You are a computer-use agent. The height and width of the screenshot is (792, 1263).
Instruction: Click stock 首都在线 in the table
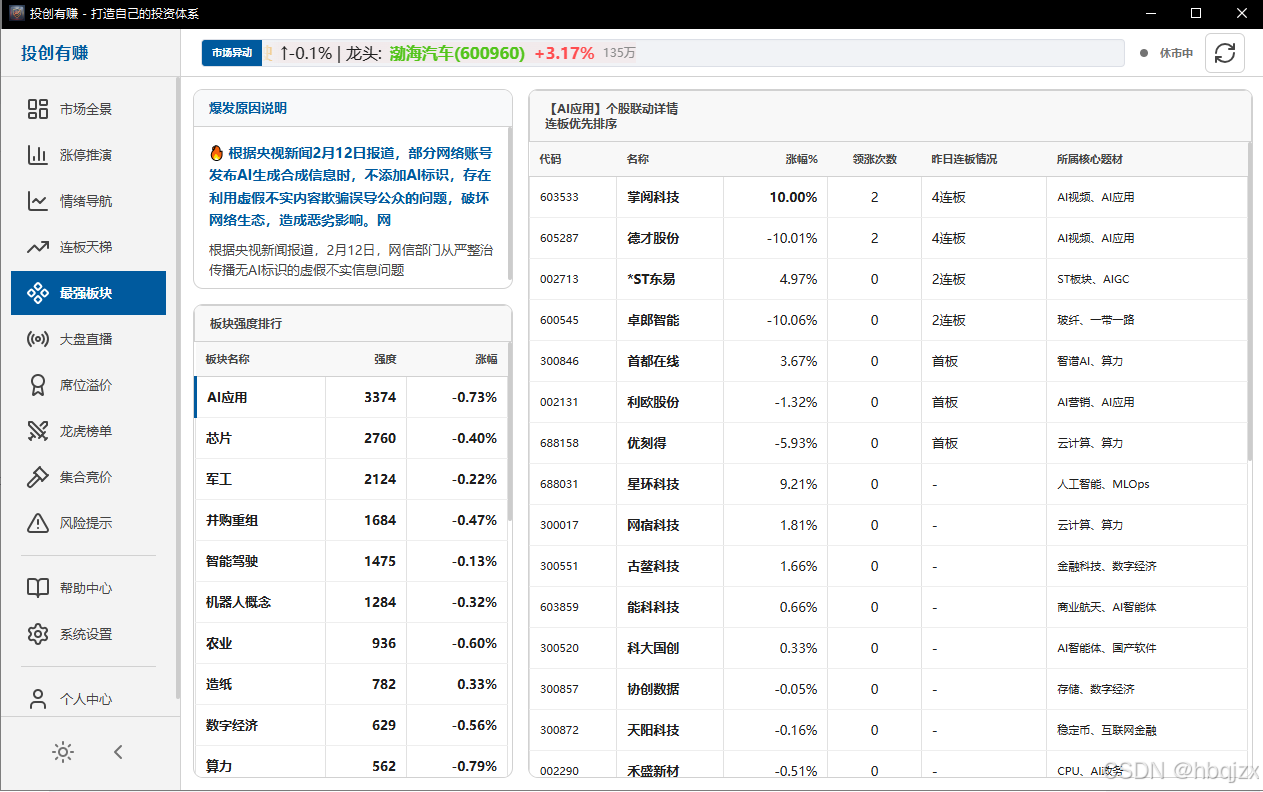point(653,361)
